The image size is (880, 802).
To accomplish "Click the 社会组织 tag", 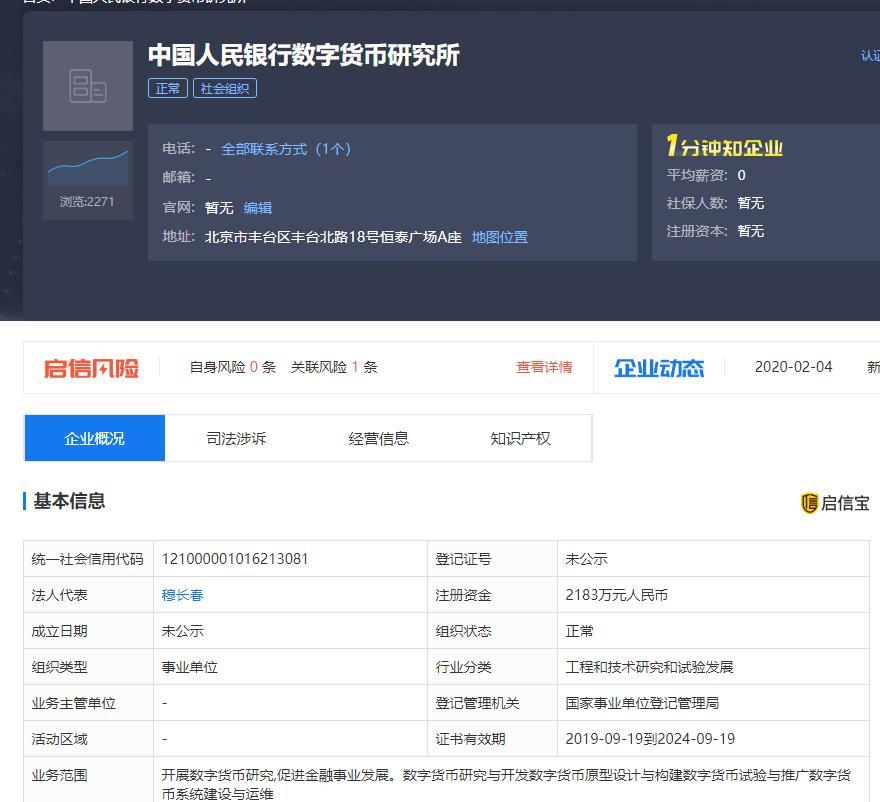I will [225, 88].
